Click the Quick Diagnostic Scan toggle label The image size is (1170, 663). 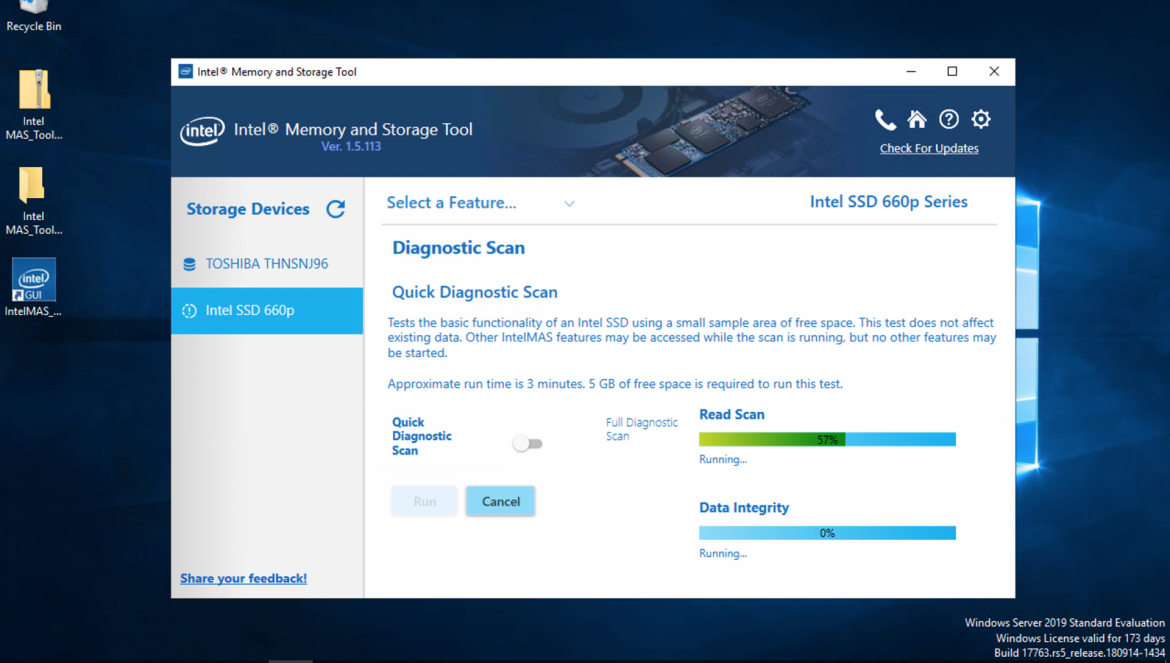point(422,436)
